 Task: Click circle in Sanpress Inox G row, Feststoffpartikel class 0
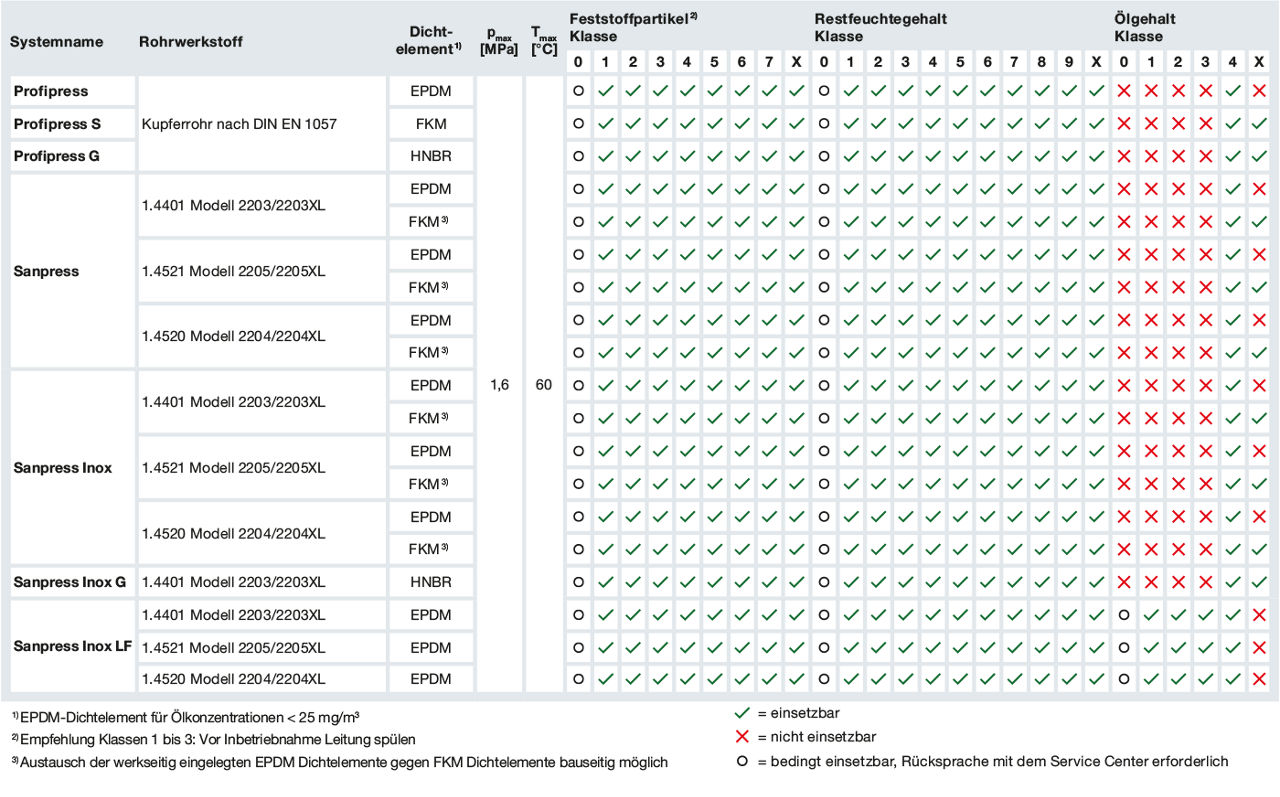578,582
